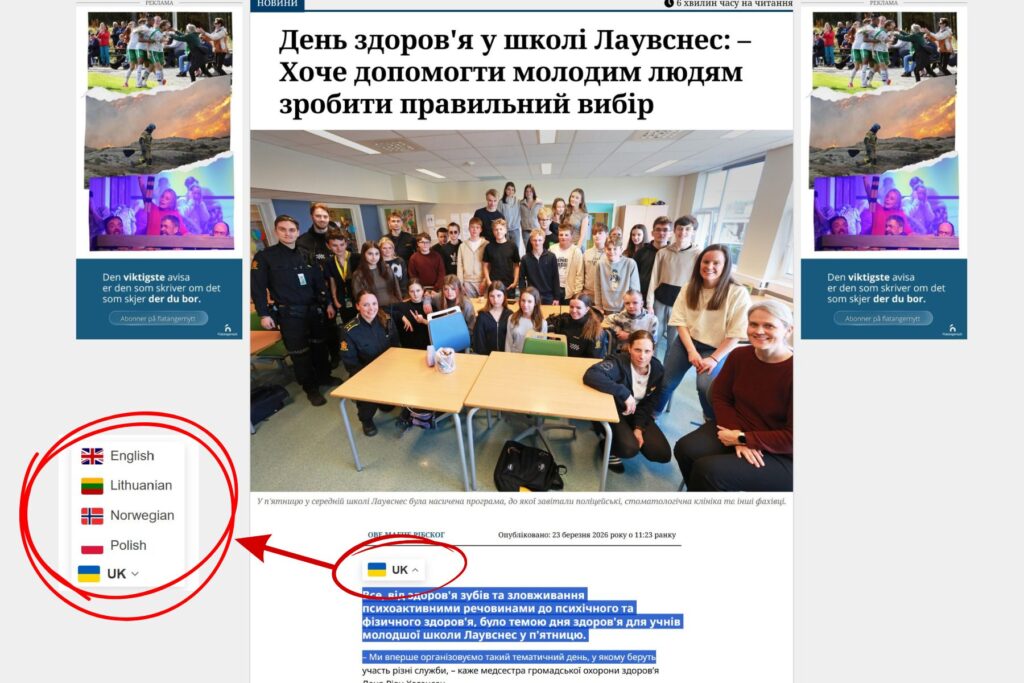Open the НОВИНИ category tab

click(x=277, y=4)
